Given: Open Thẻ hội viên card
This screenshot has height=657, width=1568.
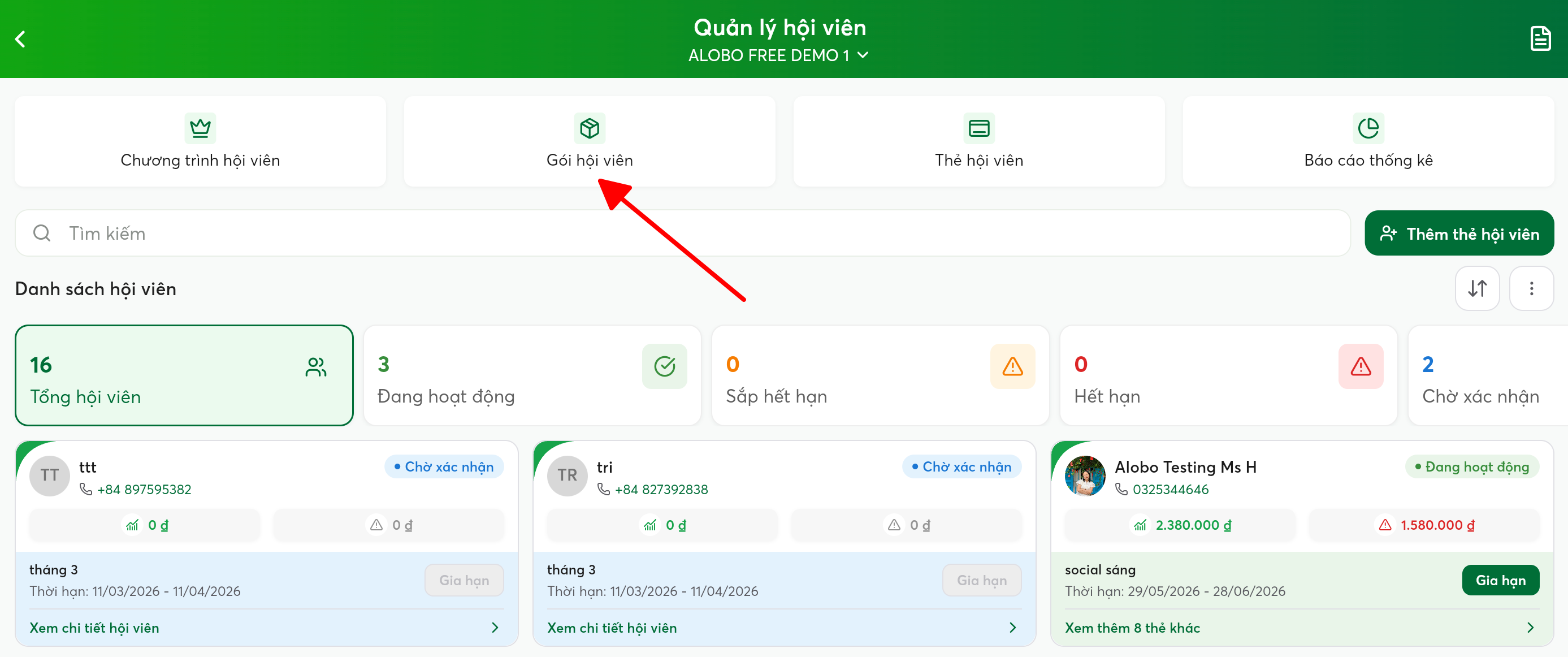Looking at the screenshot, I should point(979,141).
